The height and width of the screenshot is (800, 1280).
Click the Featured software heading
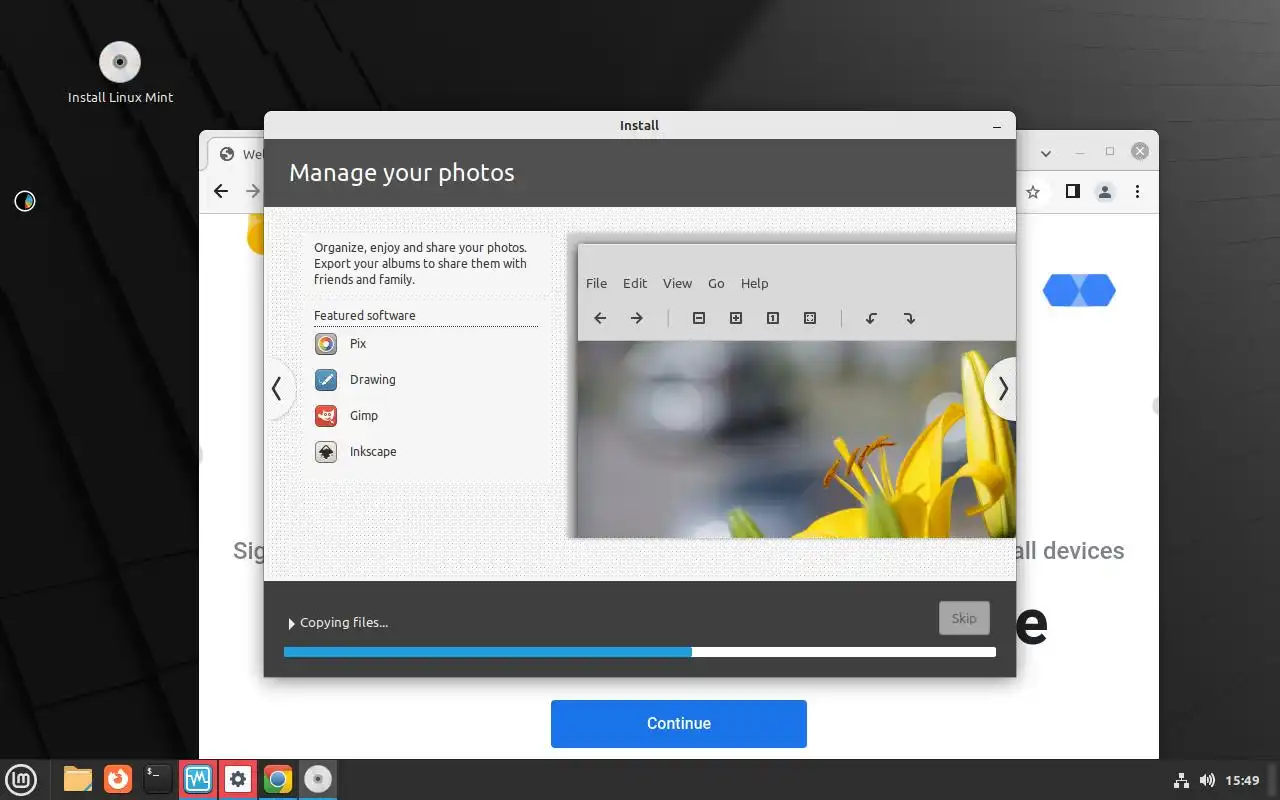(365, 316)
